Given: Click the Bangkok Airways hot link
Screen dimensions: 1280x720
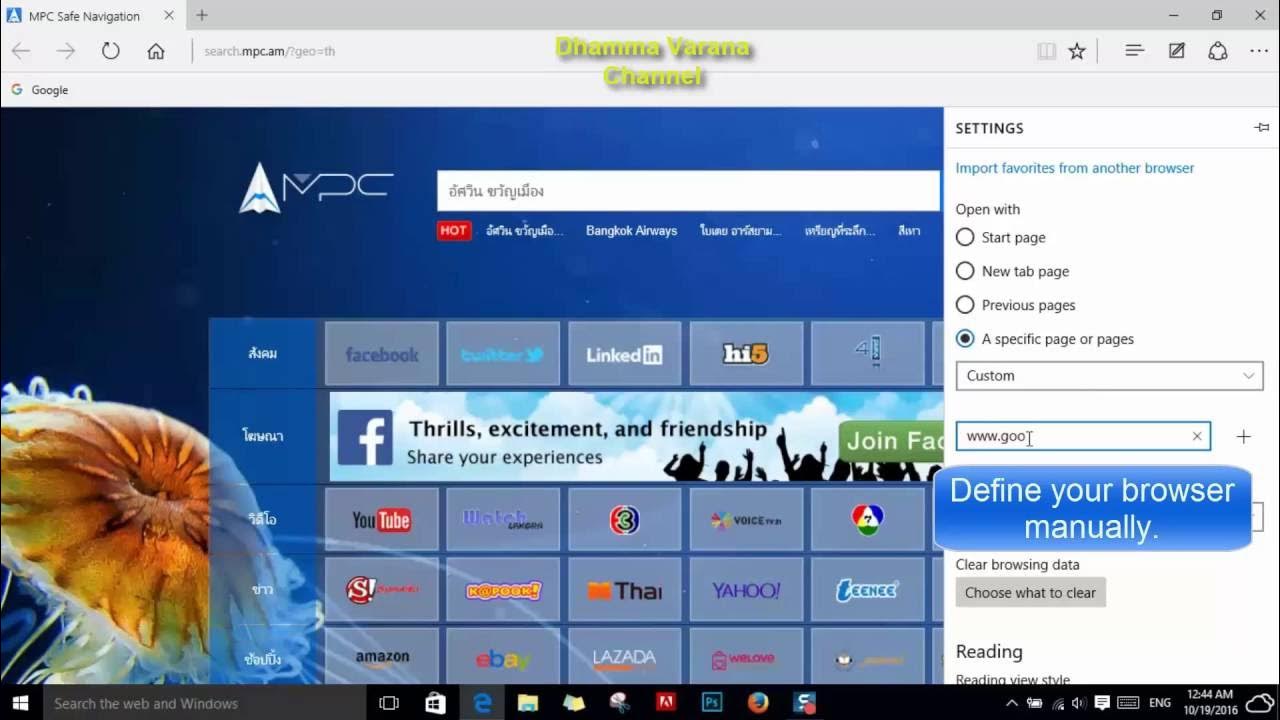Looking at the screenshot, I should click(631, 230).
